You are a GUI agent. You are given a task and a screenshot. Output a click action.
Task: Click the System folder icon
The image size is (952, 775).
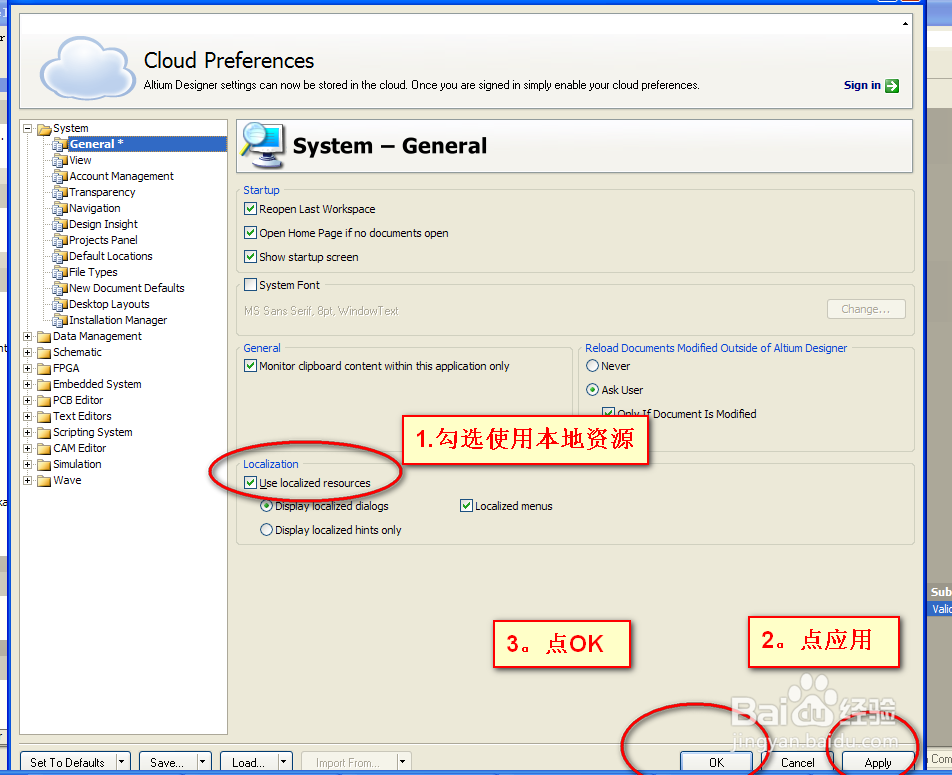click(x=44, y=129)
